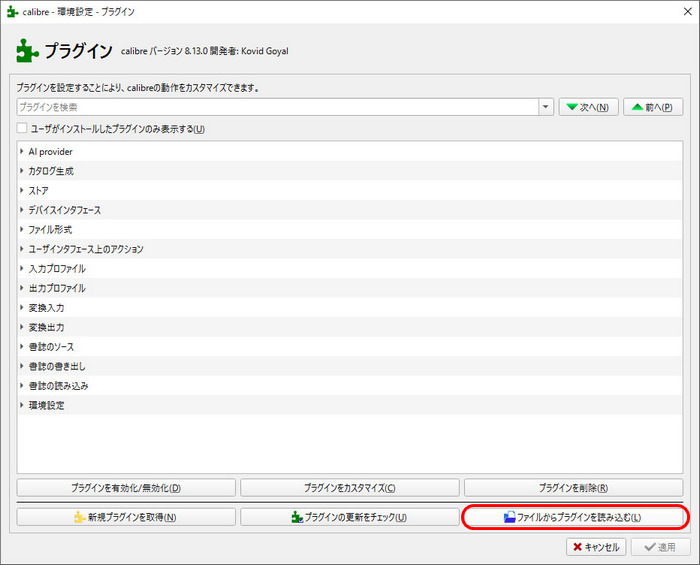This screenshot has height=565, width=700.
Task: Close the plugin preferences window
Action: click(x=688, y=12)
